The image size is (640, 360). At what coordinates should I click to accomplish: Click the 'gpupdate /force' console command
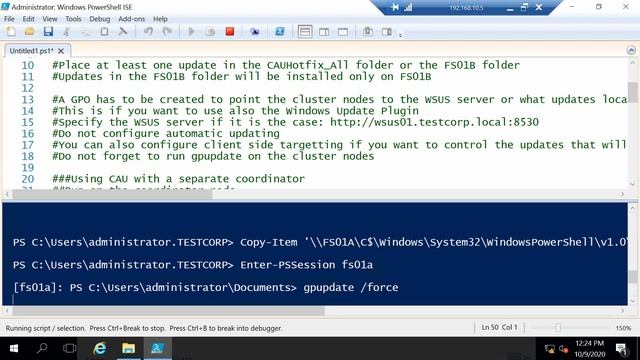(351, 287)
